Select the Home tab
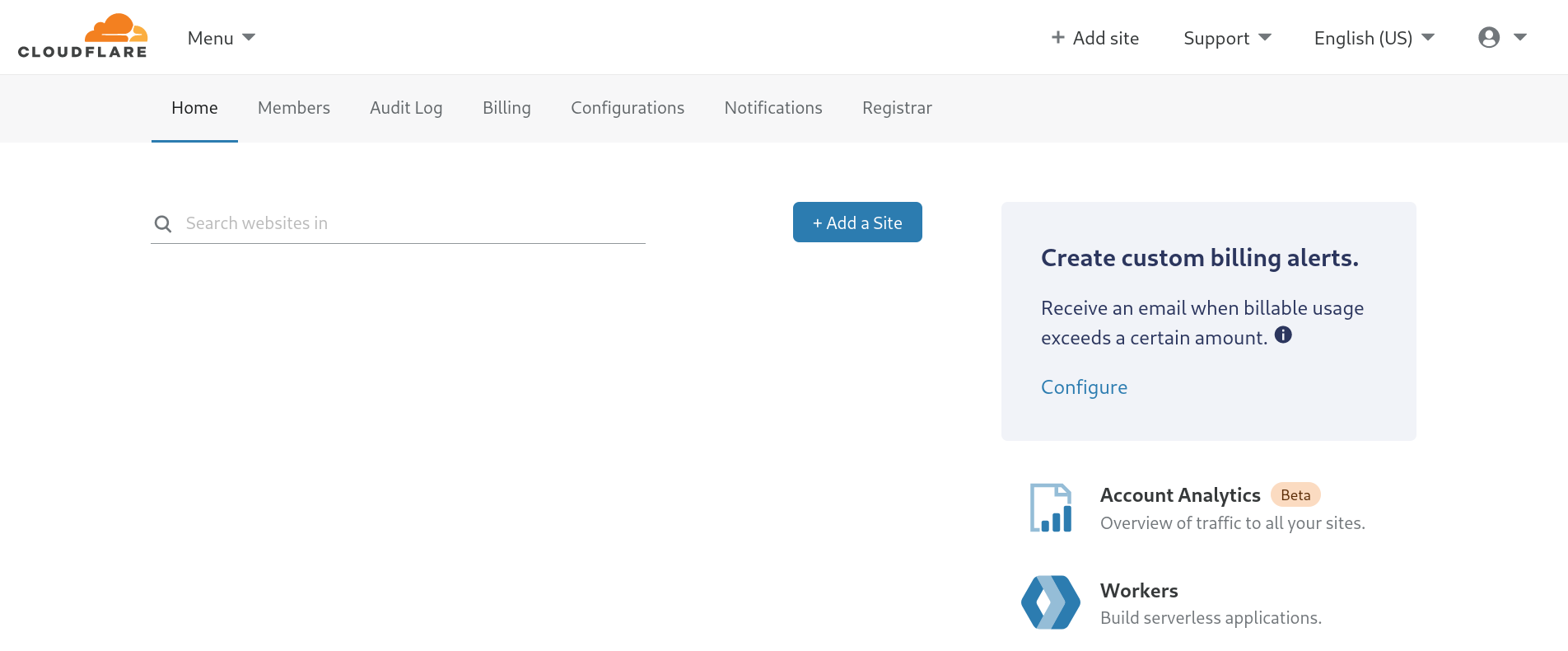 pyautogui.click(x=194, y=108)
